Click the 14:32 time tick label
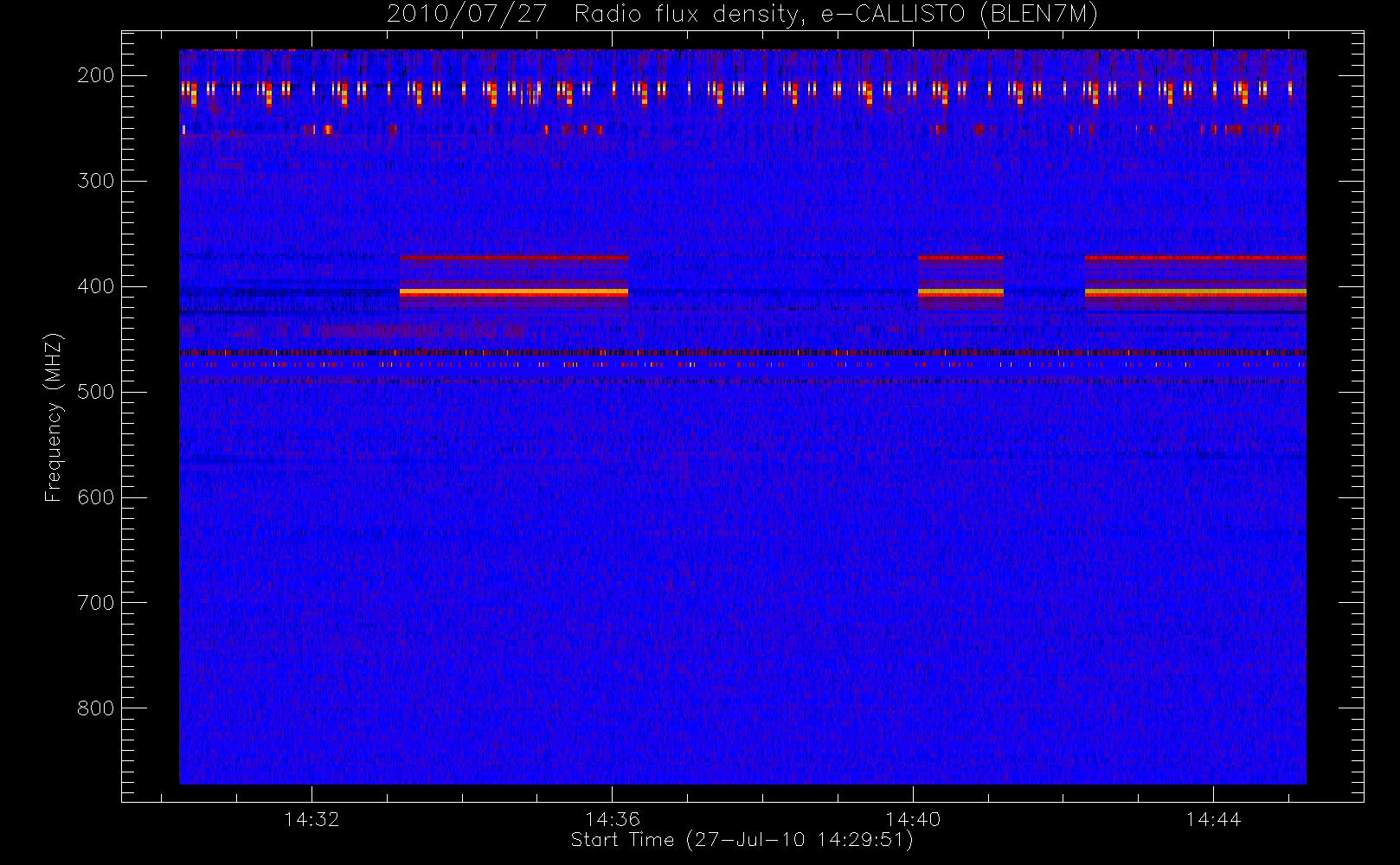This screenshot has height=865, width=1400. 311,819
